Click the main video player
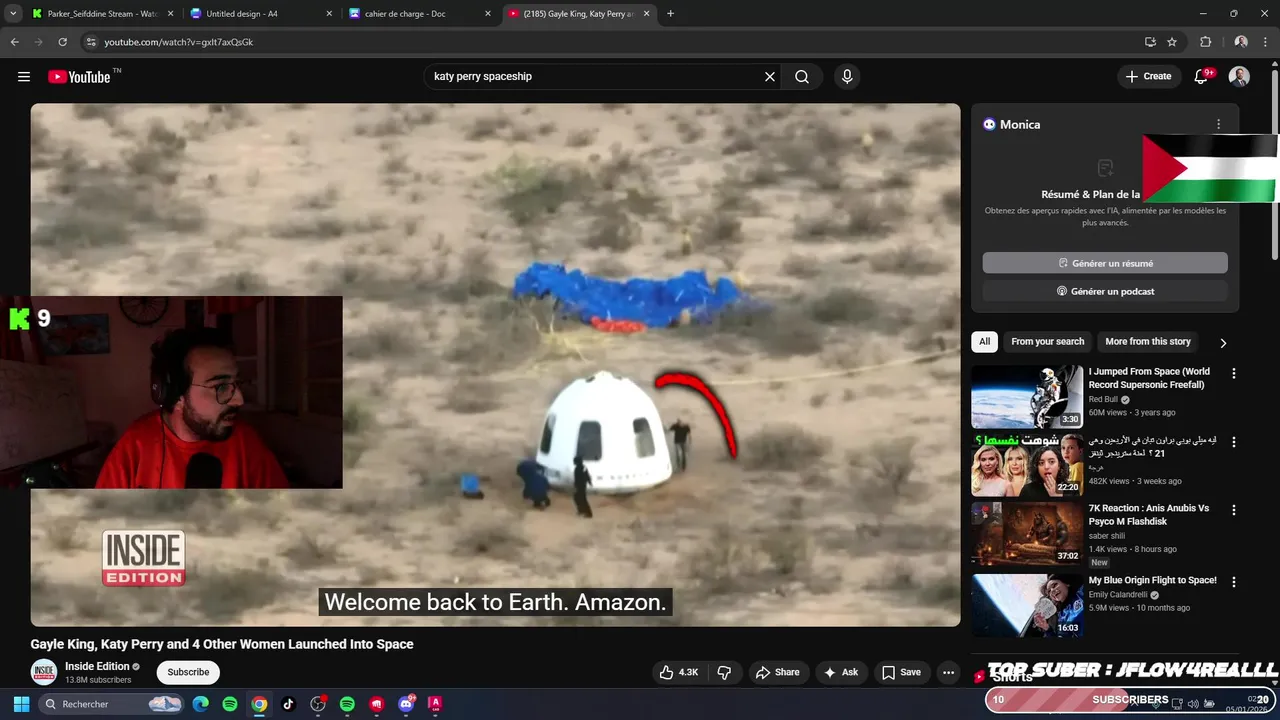The height and width of the screenshot is (720, 1280). tap(495, 365)
